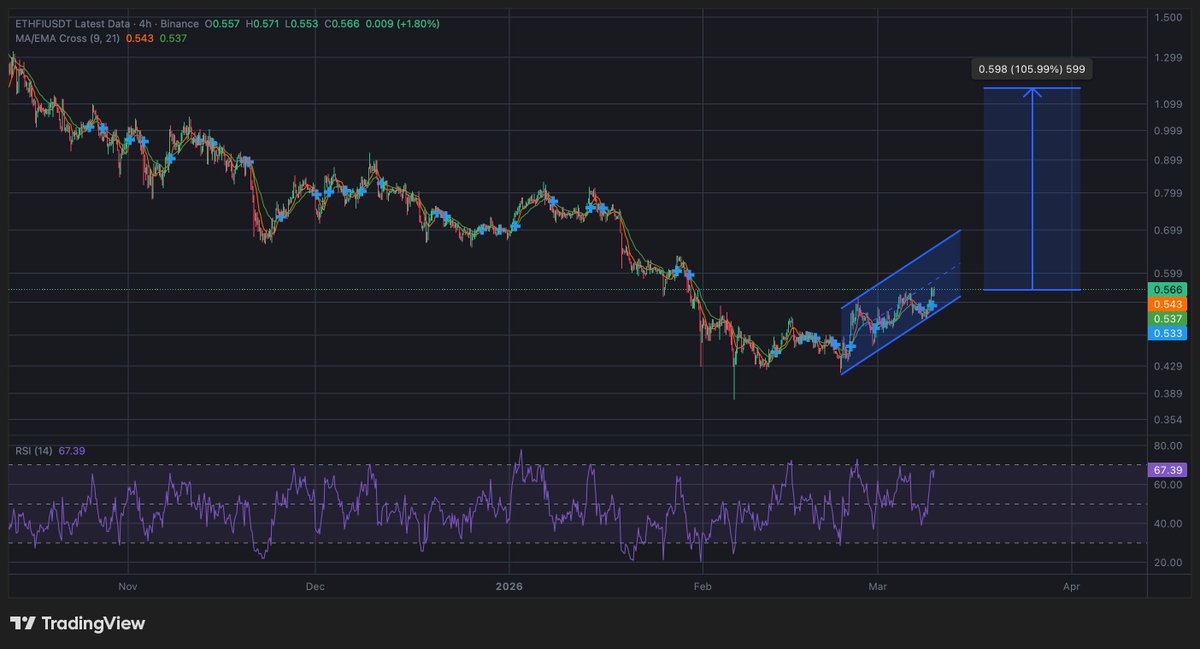
Task: Click the 60.00 RSI scale label
Action: (1169, 485)
